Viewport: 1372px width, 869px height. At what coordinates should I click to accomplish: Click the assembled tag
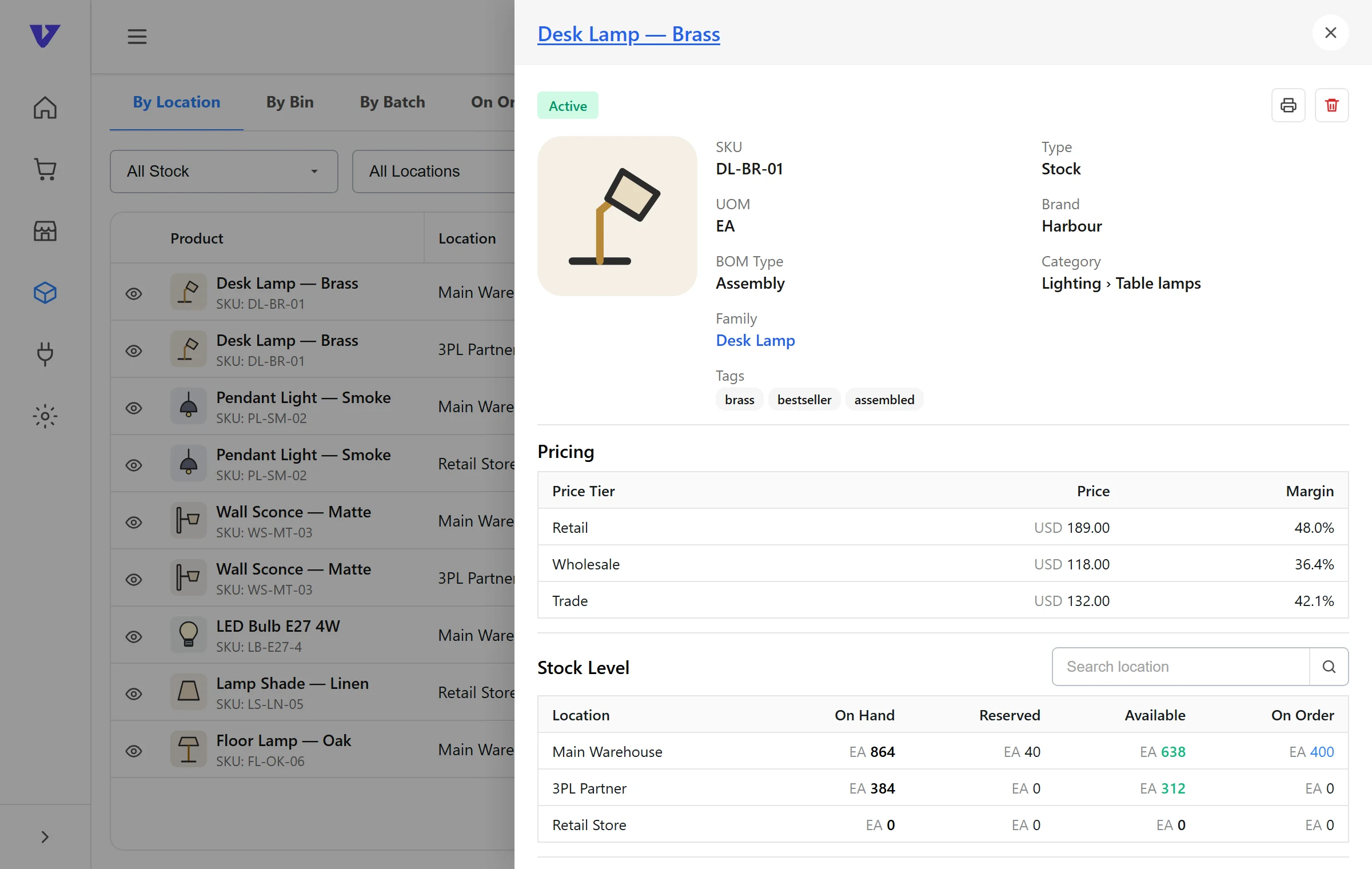pos(884,400)
